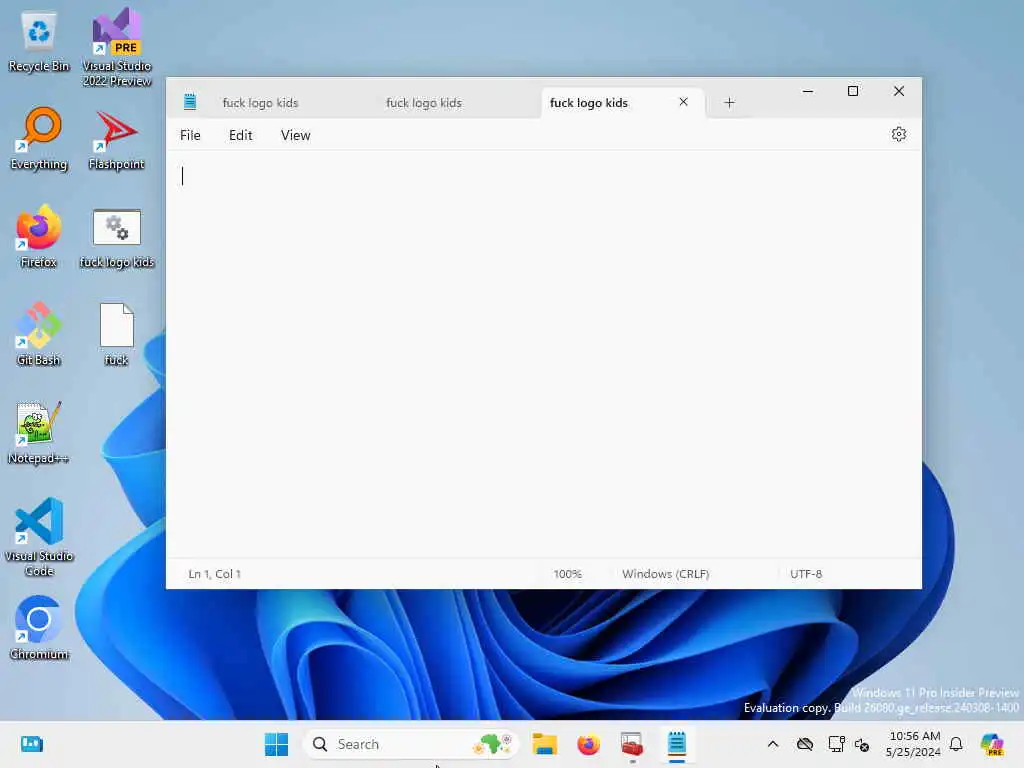Close the Notepad window
Image resolution: width=1024 pixels, height=768 pixels.
tap(899, 91)
